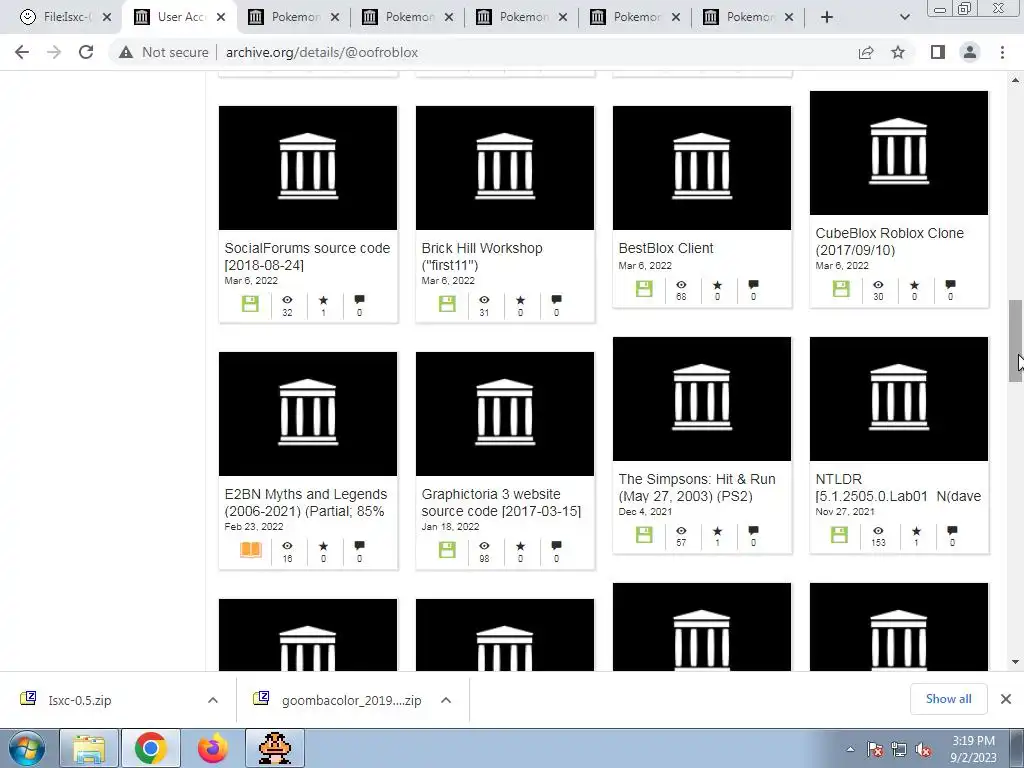Share this page using the share icon
This screenshot has height=768, width=1024.
tap(866, 52)
